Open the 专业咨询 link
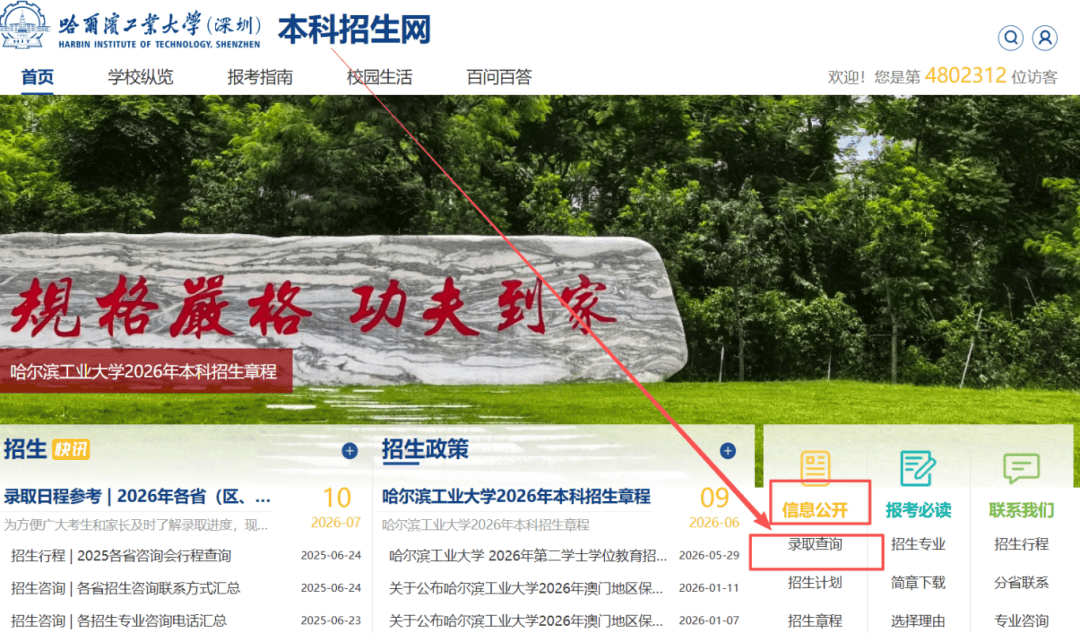The width and height of the screenshot is (1080, 633). coord(1021,621)
